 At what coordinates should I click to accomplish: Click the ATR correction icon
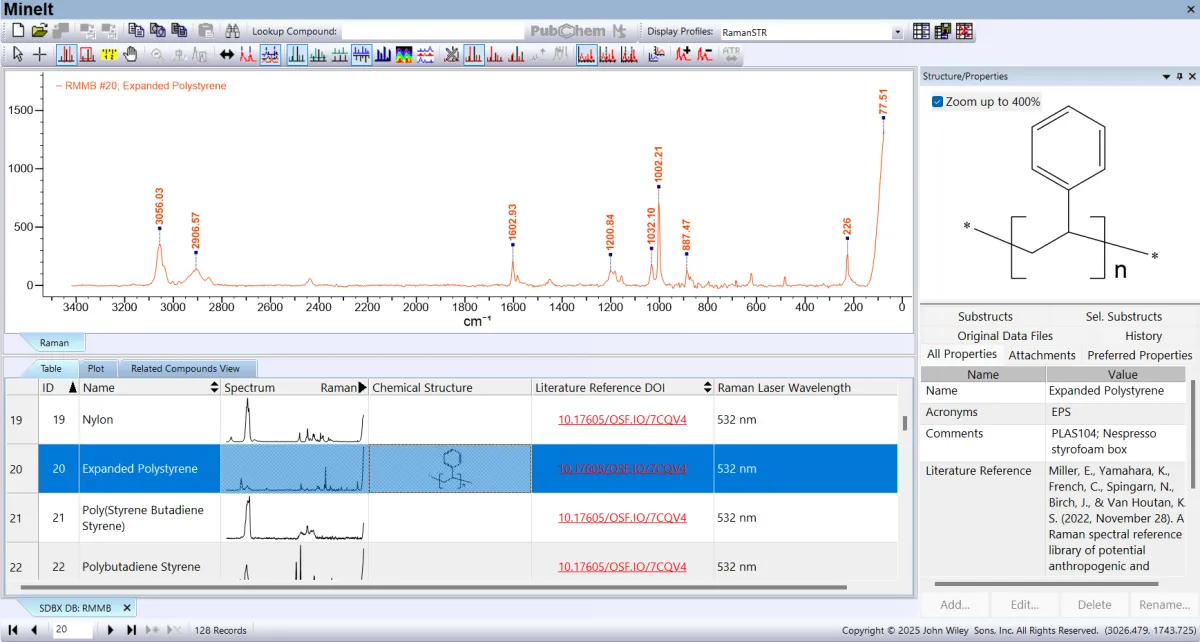point(731,55)
